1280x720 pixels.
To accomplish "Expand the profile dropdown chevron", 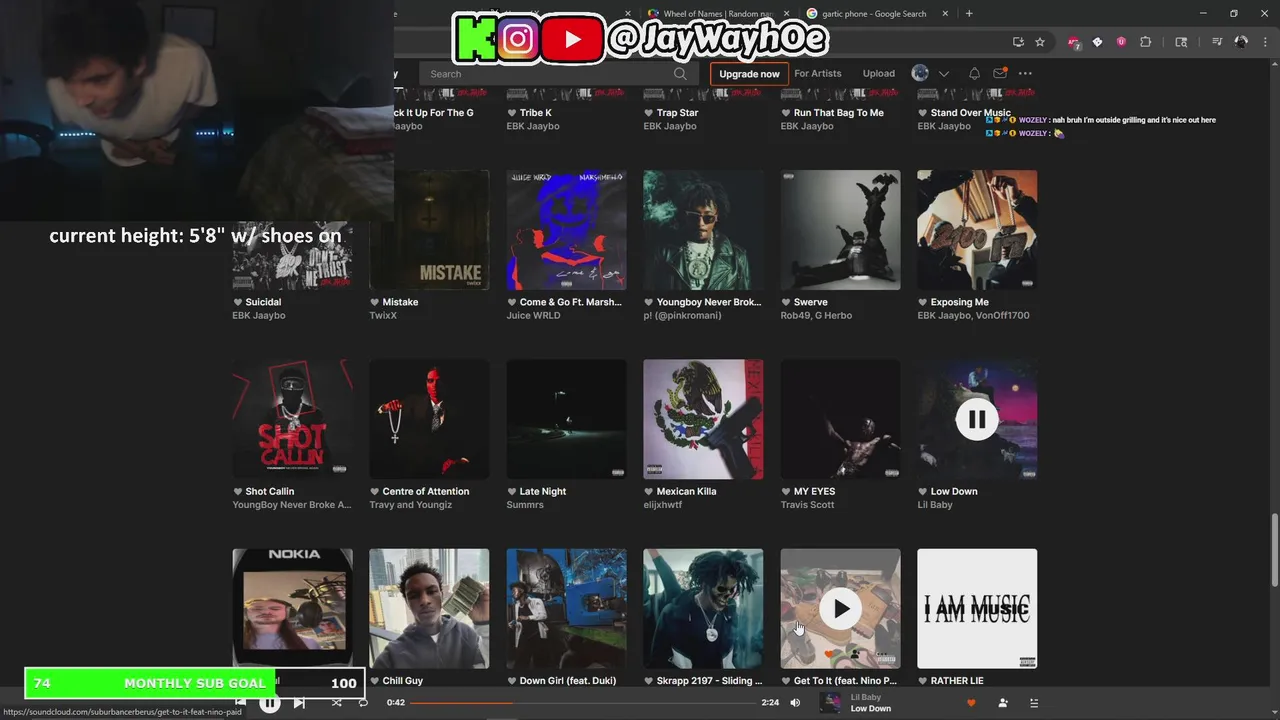I will tap(943, 73).
